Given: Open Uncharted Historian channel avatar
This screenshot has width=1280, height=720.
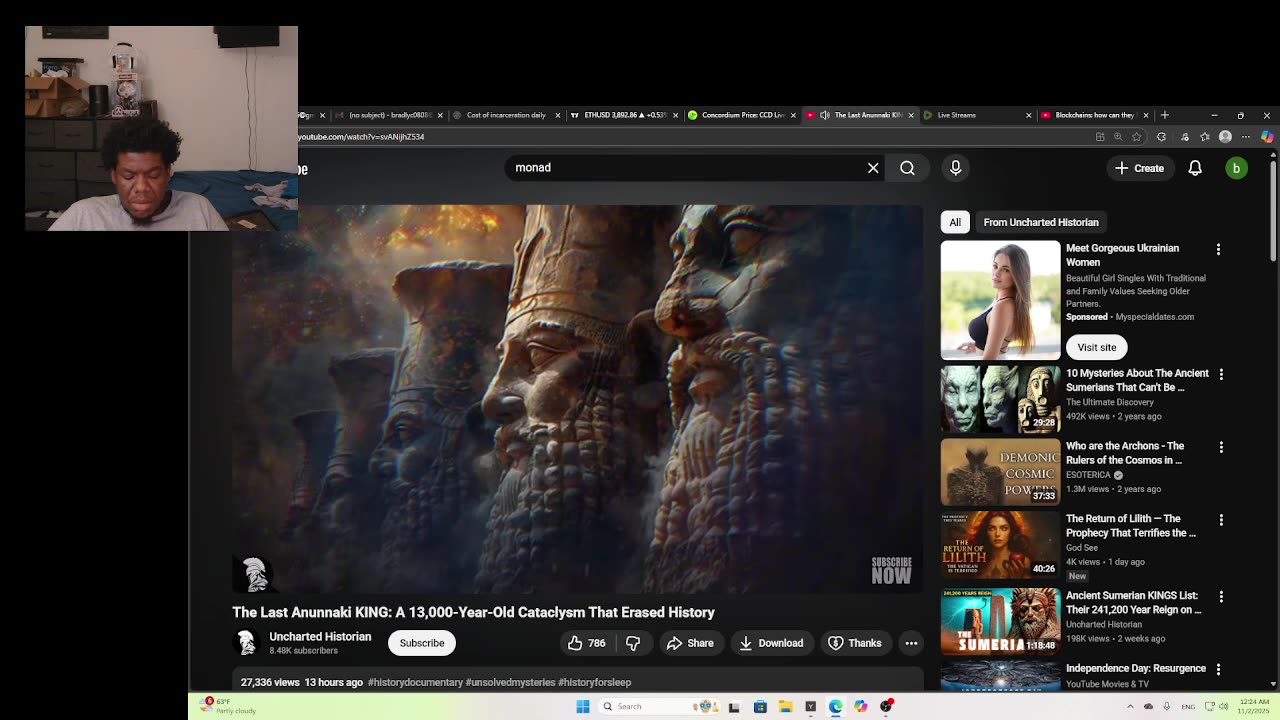Looking at the screenshot, I should pyautogui.click(x=246, y=643).
